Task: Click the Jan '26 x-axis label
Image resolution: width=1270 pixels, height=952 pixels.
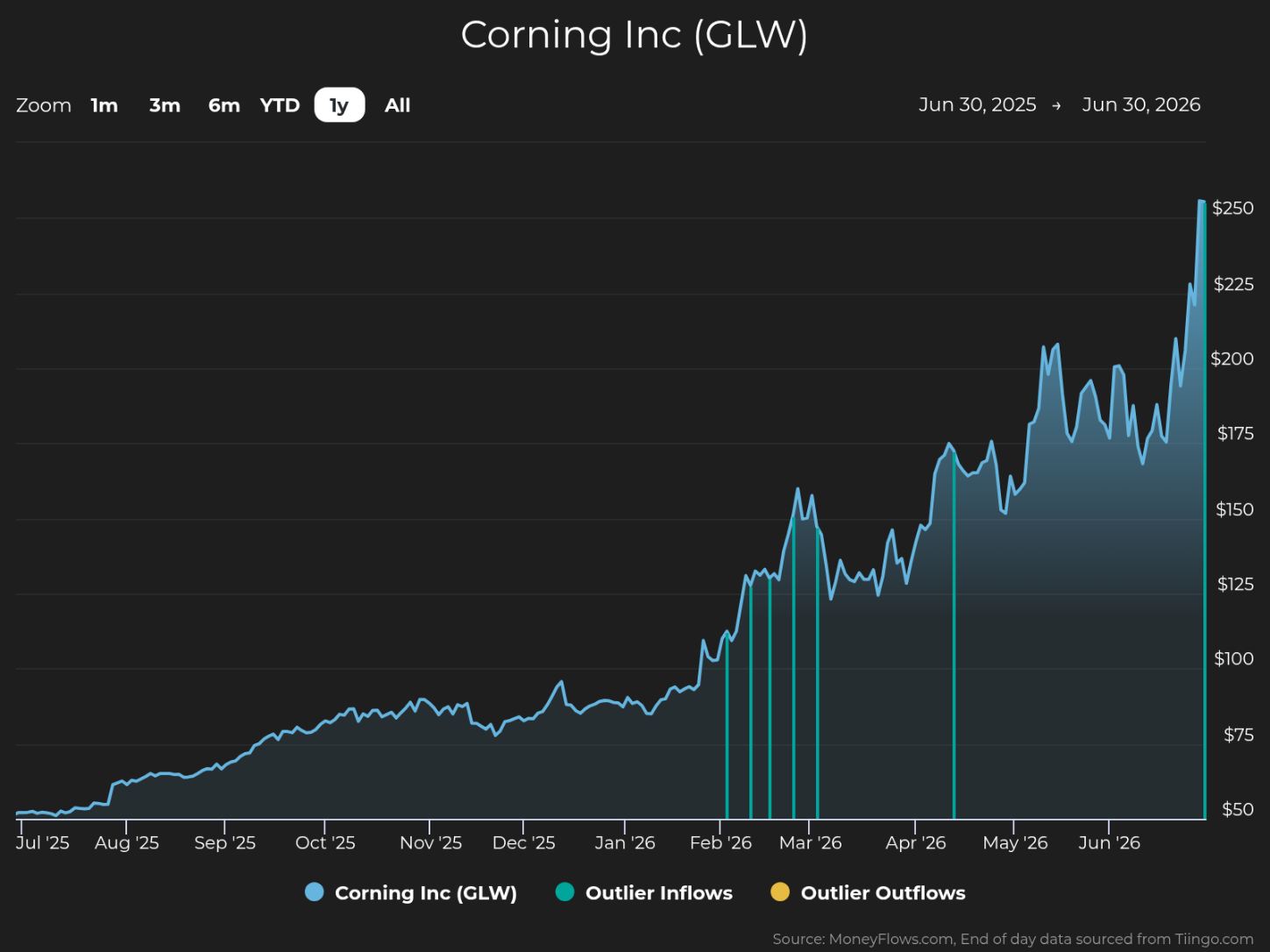Action: click(625, 842)
